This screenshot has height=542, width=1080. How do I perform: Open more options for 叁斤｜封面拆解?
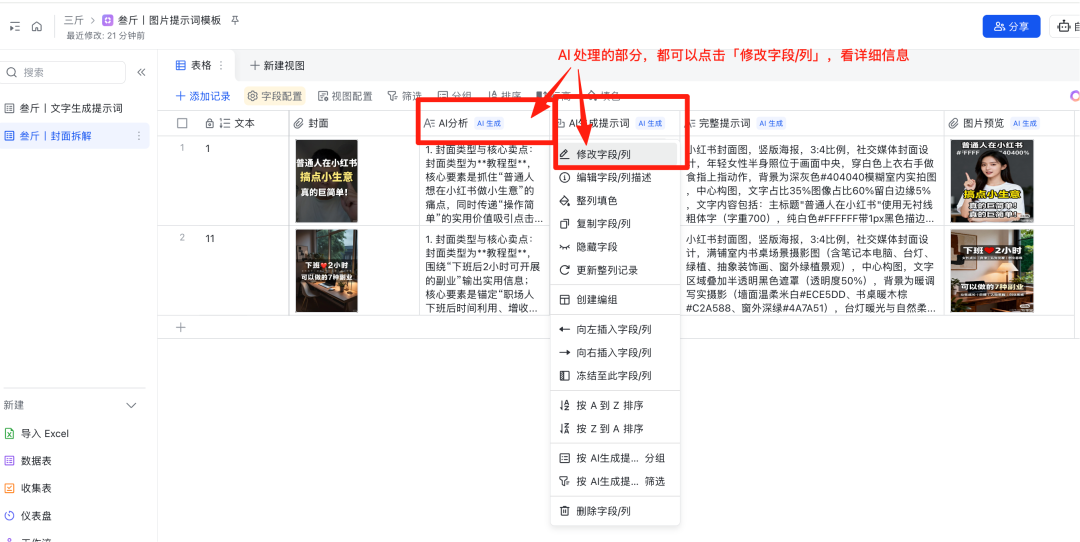(139, 136)
